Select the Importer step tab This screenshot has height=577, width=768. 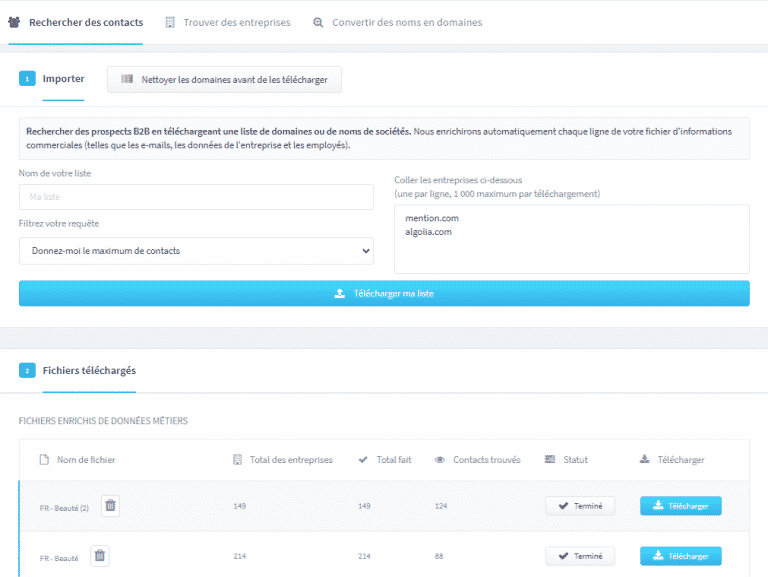(63, 79)
